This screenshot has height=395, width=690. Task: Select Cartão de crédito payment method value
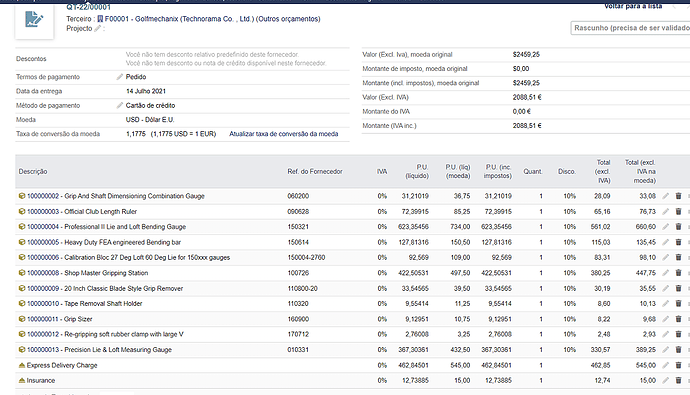(150, 106)
